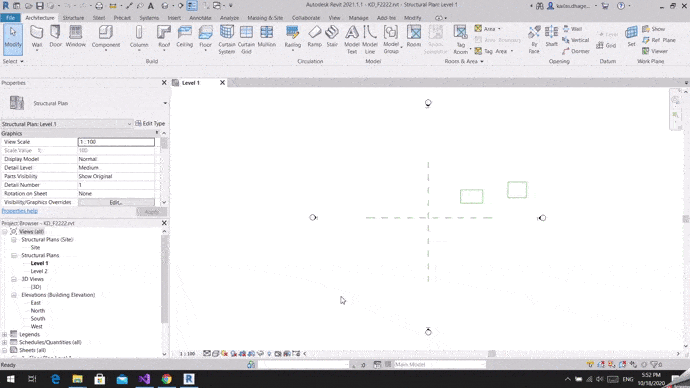Click the Tag Room tool
Screen dimensions: 690x388
tap(460, 40)
